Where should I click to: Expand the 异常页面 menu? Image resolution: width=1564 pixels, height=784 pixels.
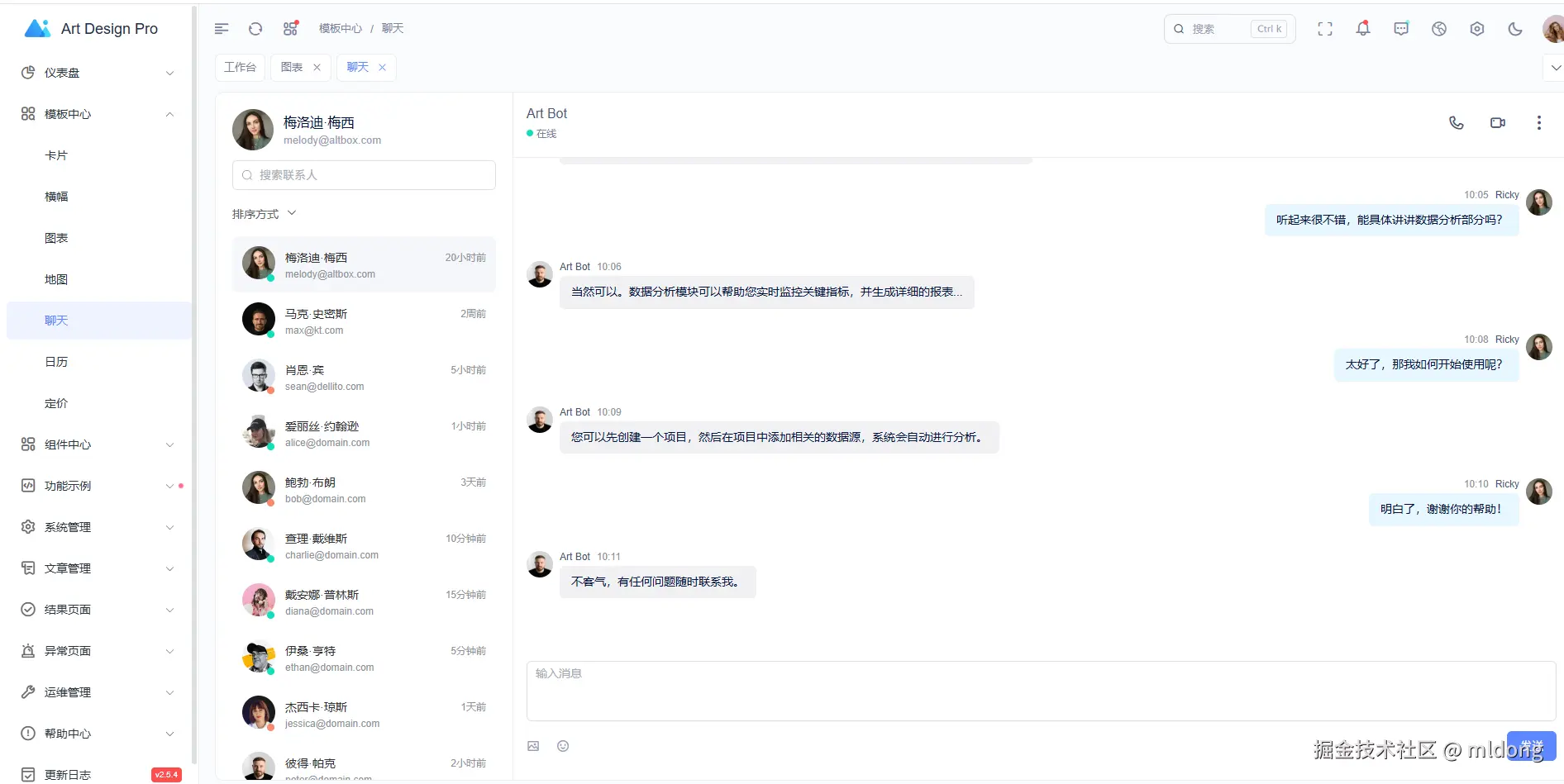[99, 651]
